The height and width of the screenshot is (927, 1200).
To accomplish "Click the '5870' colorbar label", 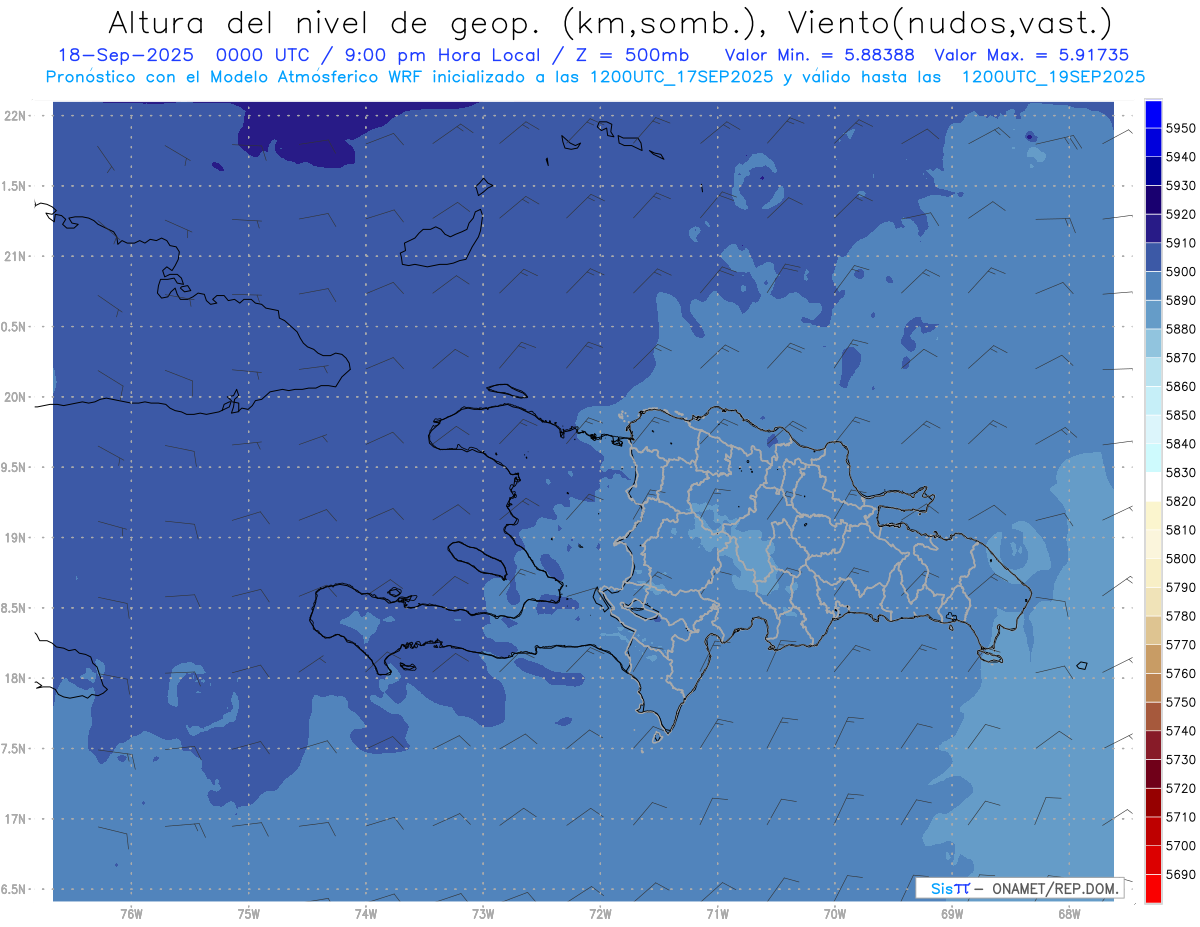I will (1181, 358).
